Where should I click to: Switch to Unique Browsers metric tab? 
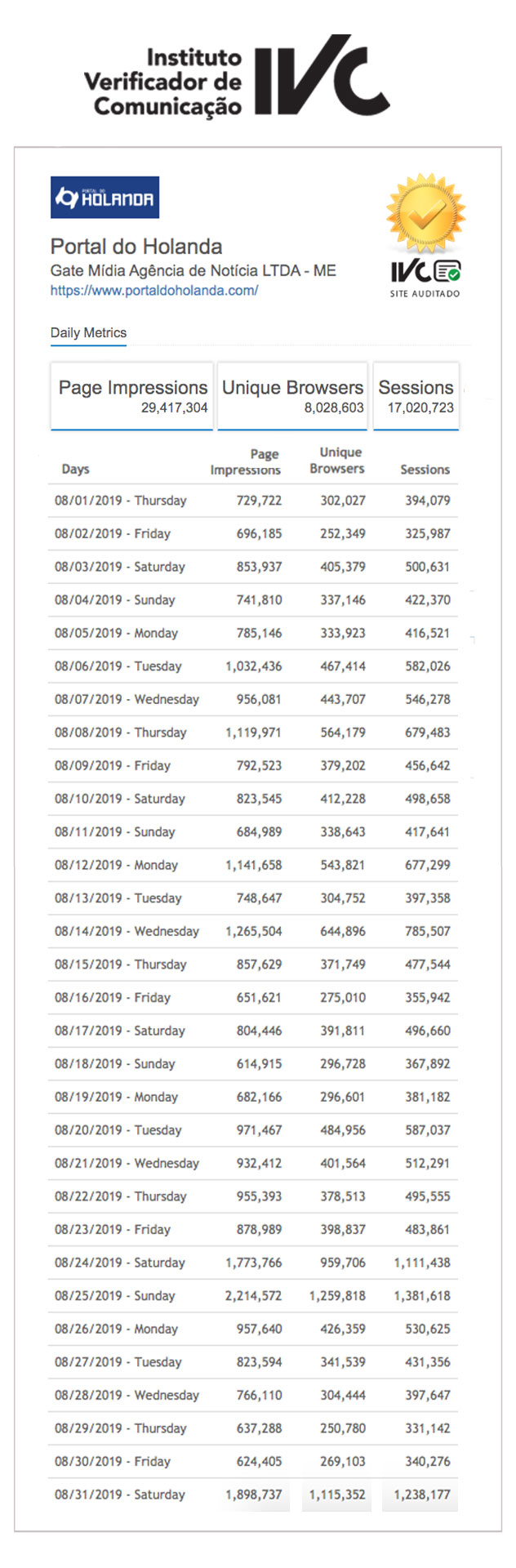tap(292, 396)
